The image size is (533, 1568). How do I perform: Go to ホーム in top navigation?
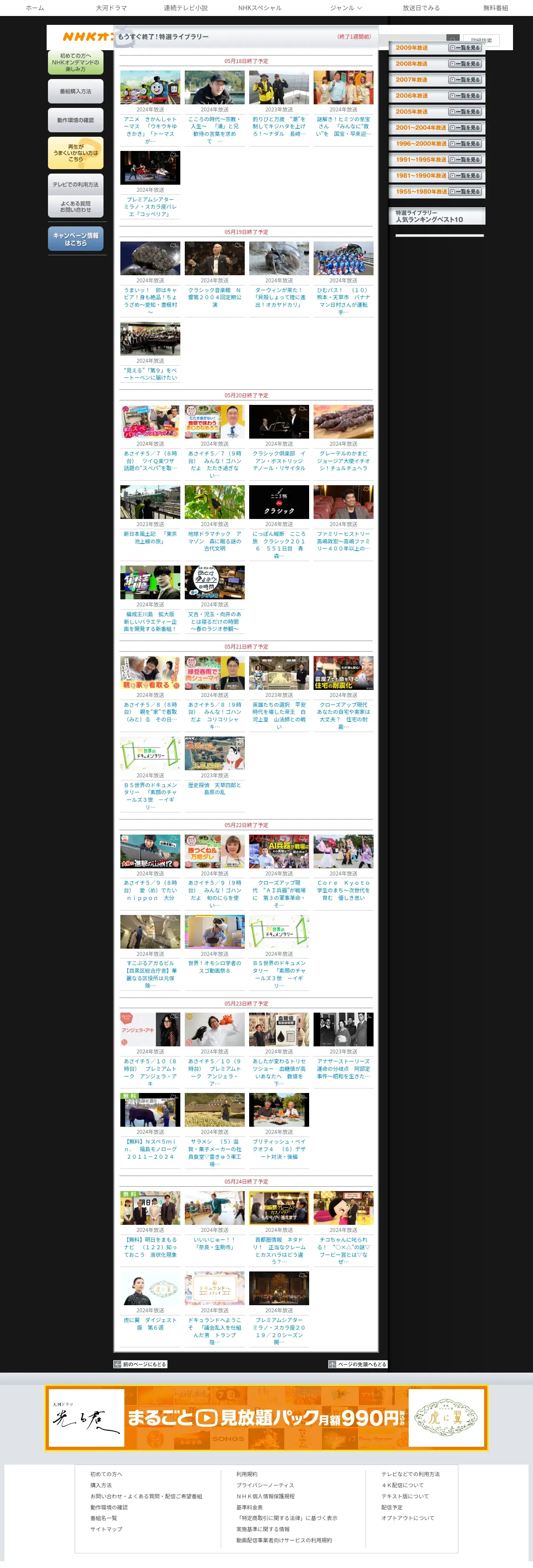click(35, 8)
